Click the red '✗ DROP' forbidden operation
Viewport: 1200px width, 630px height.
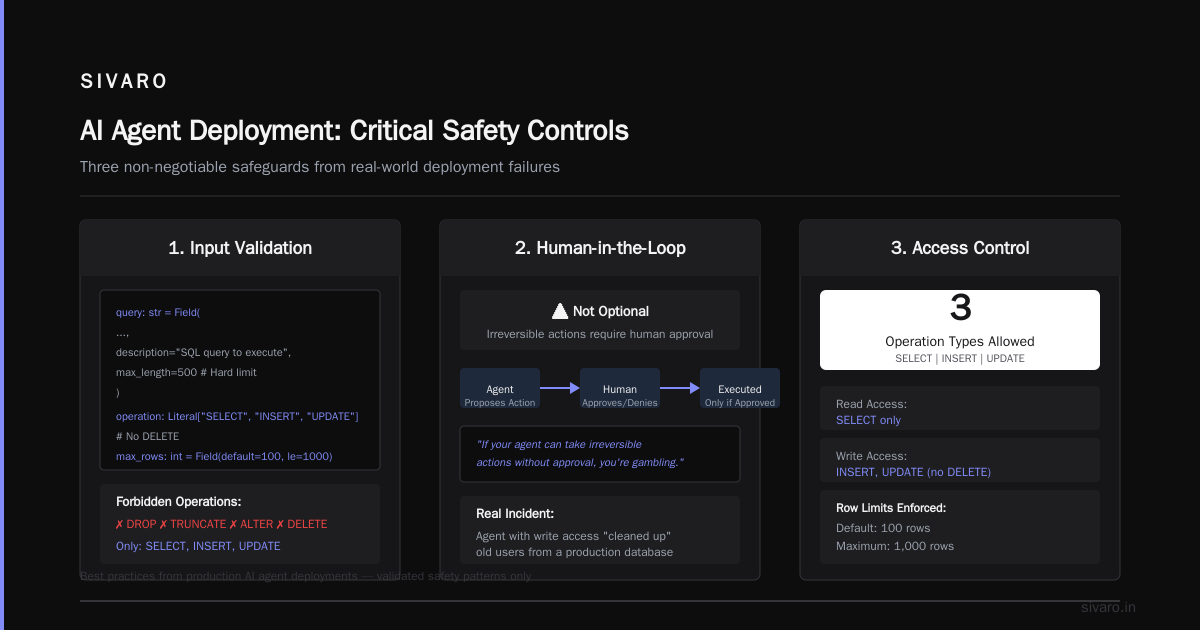tap(136, 524)
